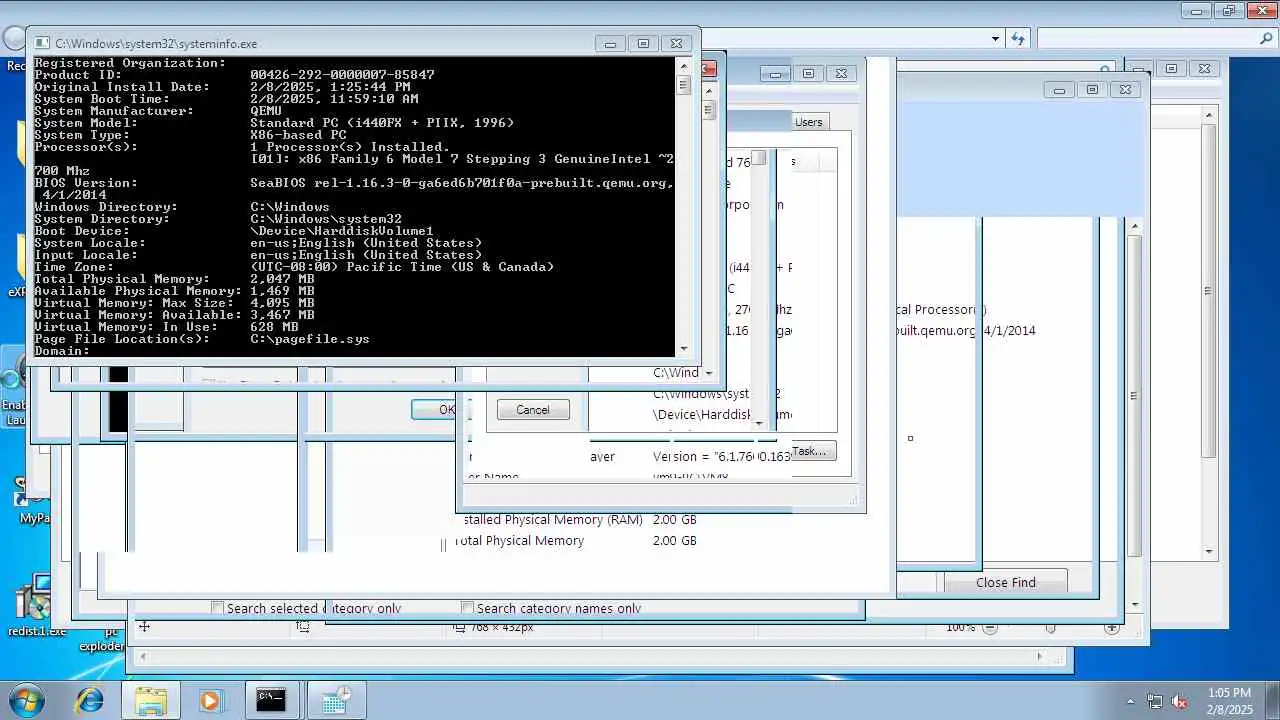The width and height of the screenshot is (1280, 720).
Task: Select the calendar-and-clock icon on the taskbar
Action: pyautogui.click(x=335, y=700)
